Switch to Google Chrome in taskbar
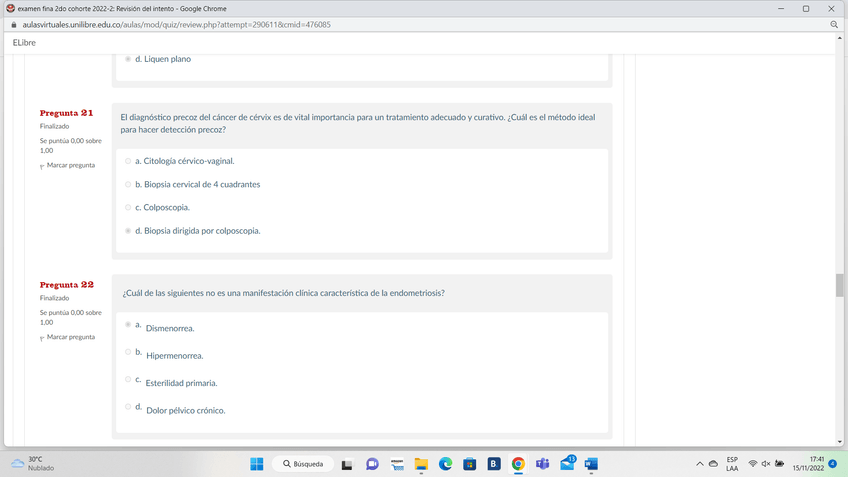 click(x=518, y=464)
